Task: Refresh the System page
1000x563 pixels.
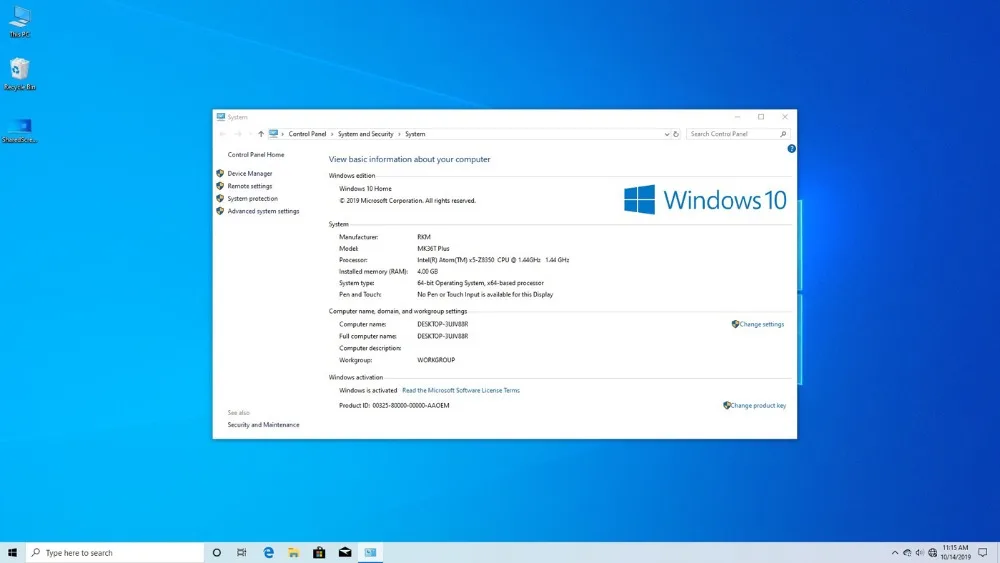Action: point(676,134)
